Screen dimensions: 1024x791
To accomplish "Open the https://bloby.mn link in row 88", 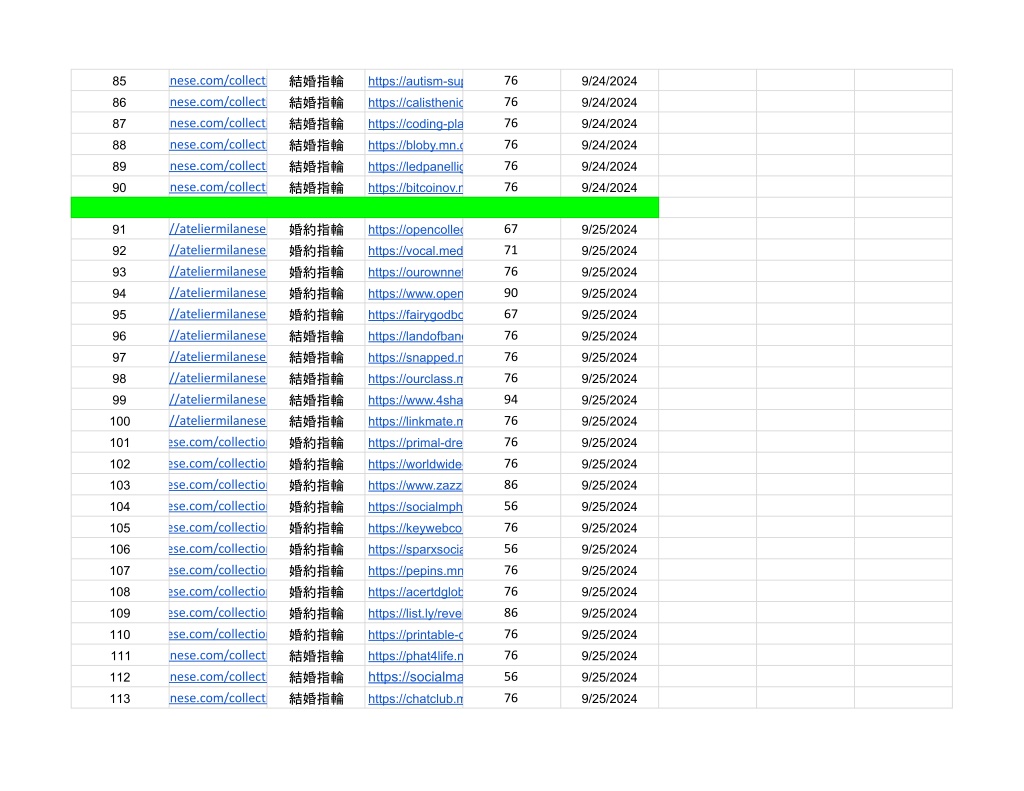I will click(x=415, y=145).
